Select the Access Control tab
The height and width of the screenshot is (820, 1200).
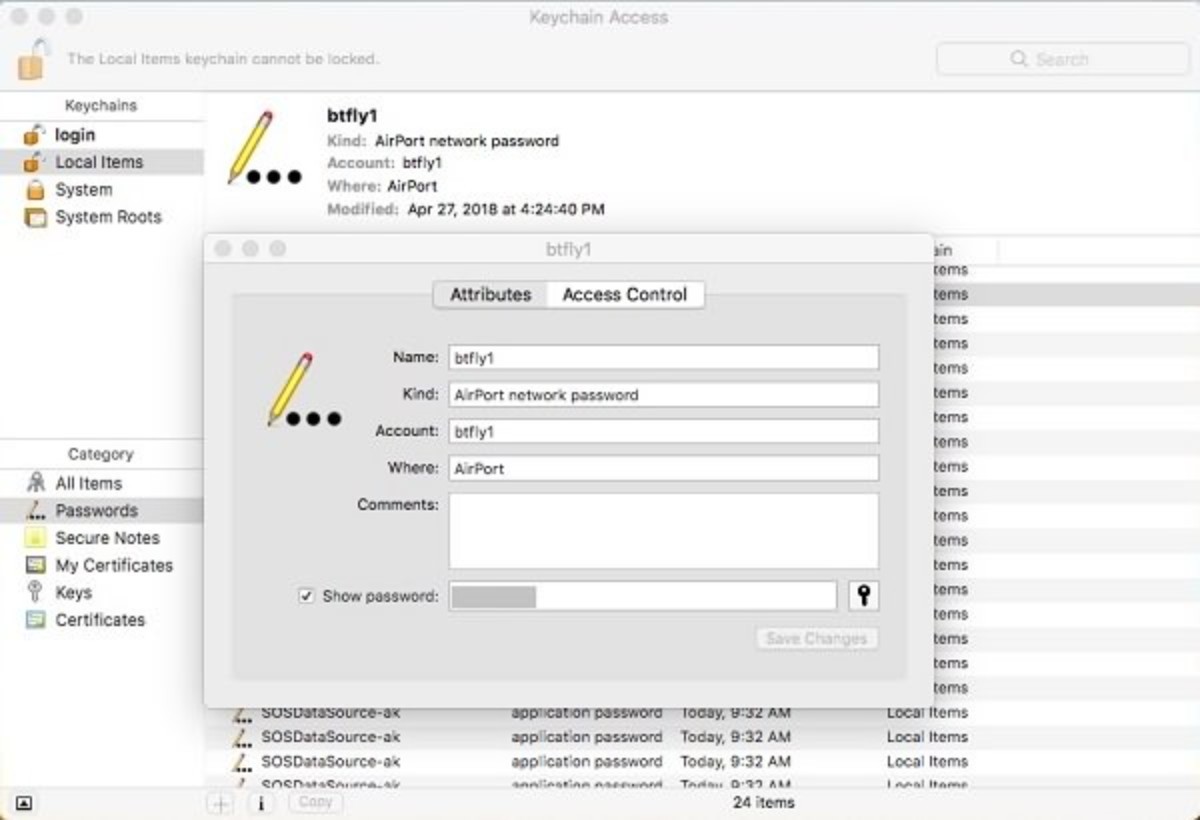pyautogui.click(x=624, y=294)
